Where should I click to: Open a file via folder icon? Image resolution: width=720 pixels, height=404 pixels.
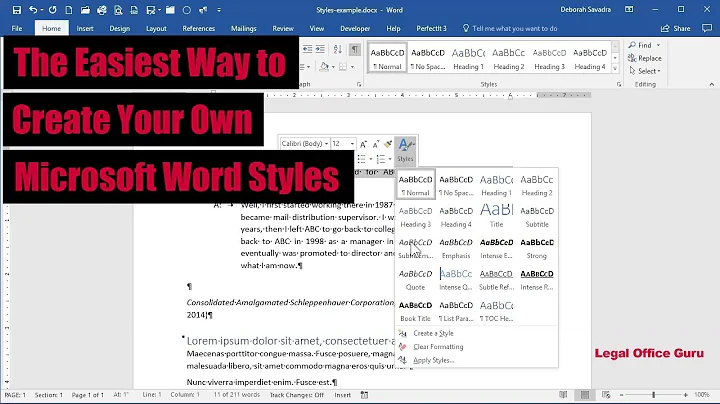[85, 10]
